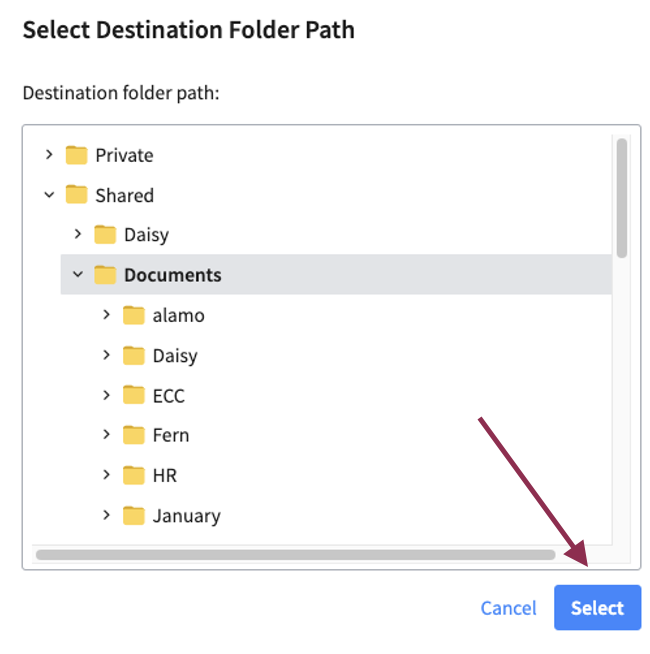Select the HR folder name
The width and height of the screenshot is (650, 654).
tap(165, 475)
